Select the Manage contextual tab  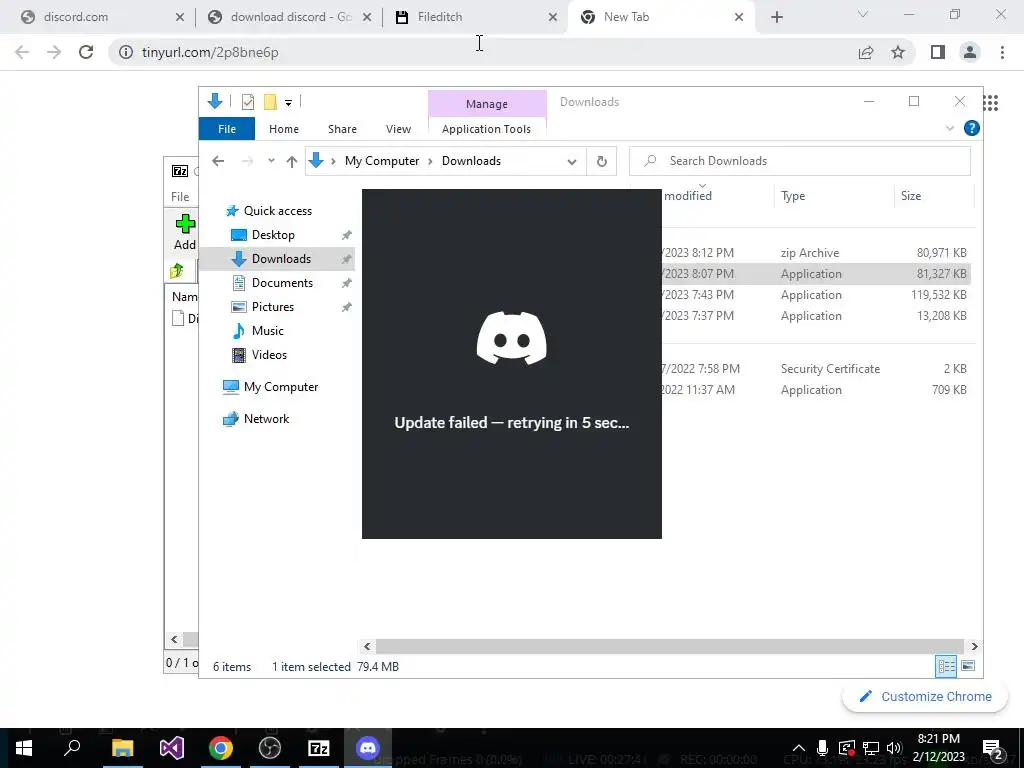click(x=487, y=104)
